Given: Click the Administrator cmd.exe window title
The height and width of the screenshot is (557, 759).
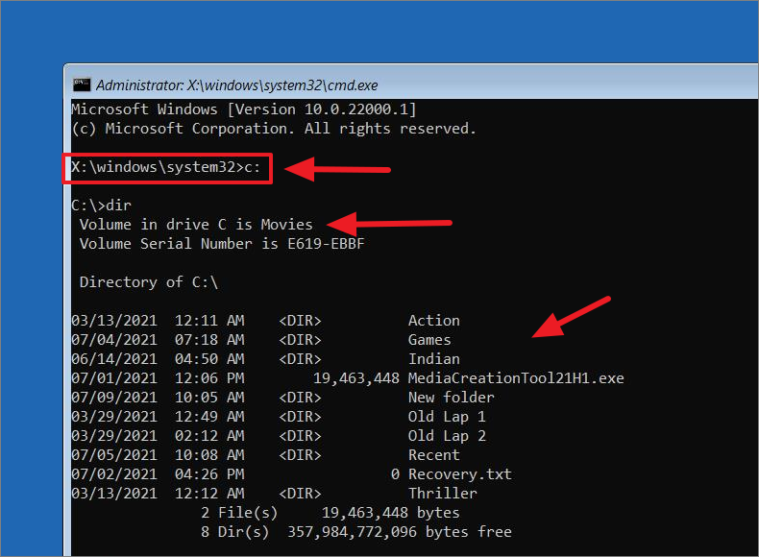Looking at the screenshot, I should pyautogui.click(x=237, y=86).
